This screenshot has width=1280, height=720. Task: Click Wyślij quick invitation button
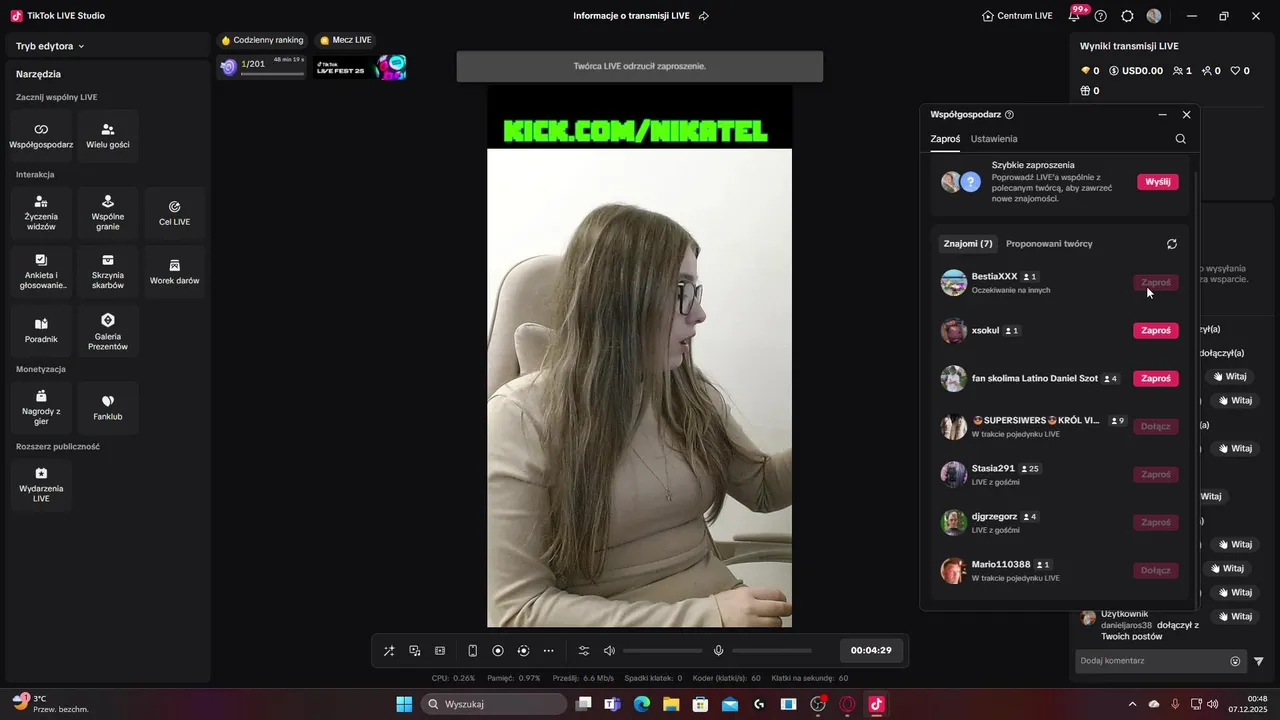pos(1157,182)
